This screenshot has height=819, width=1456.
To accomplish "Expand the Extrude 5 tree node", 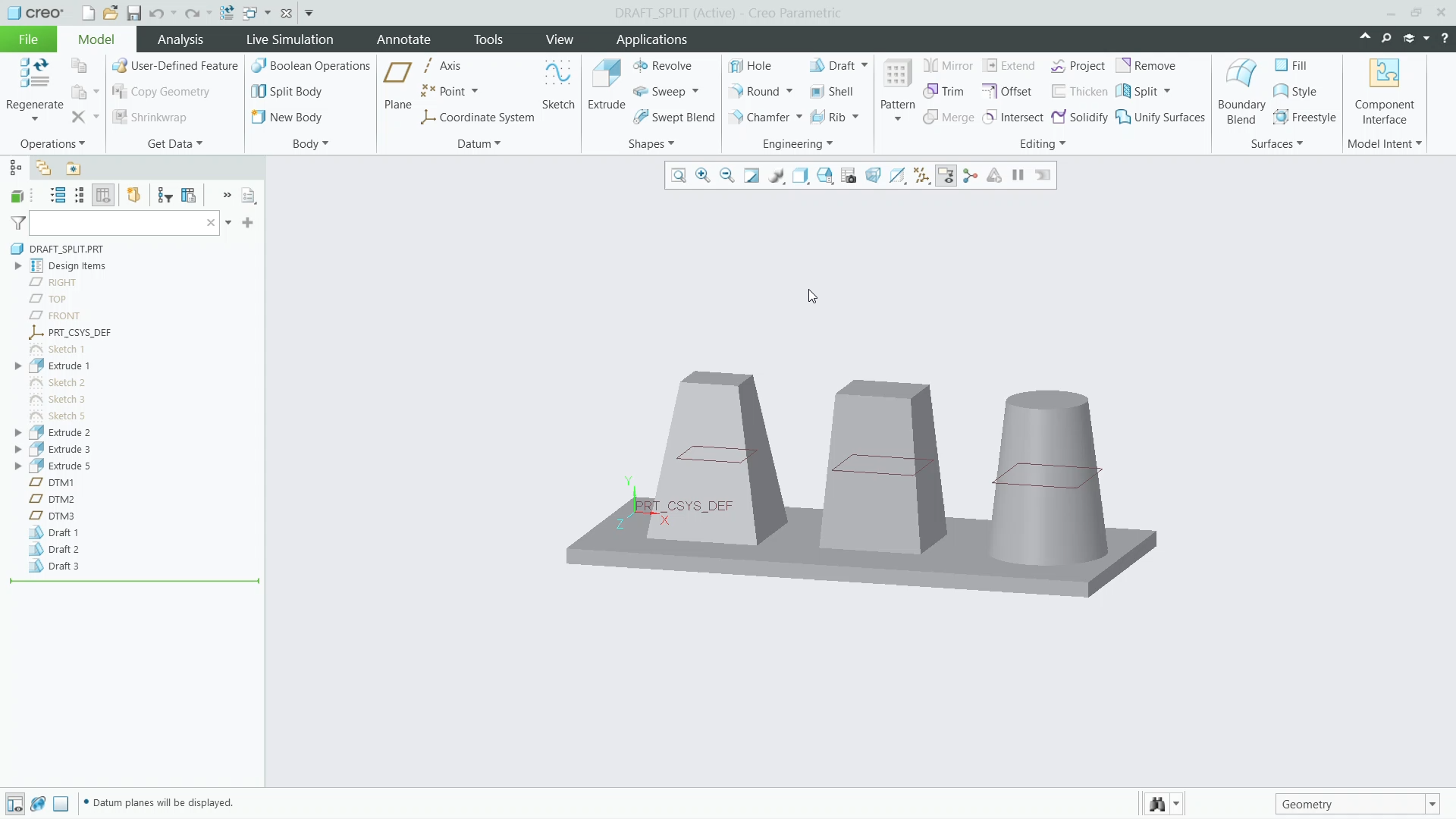I will [18, 466].
